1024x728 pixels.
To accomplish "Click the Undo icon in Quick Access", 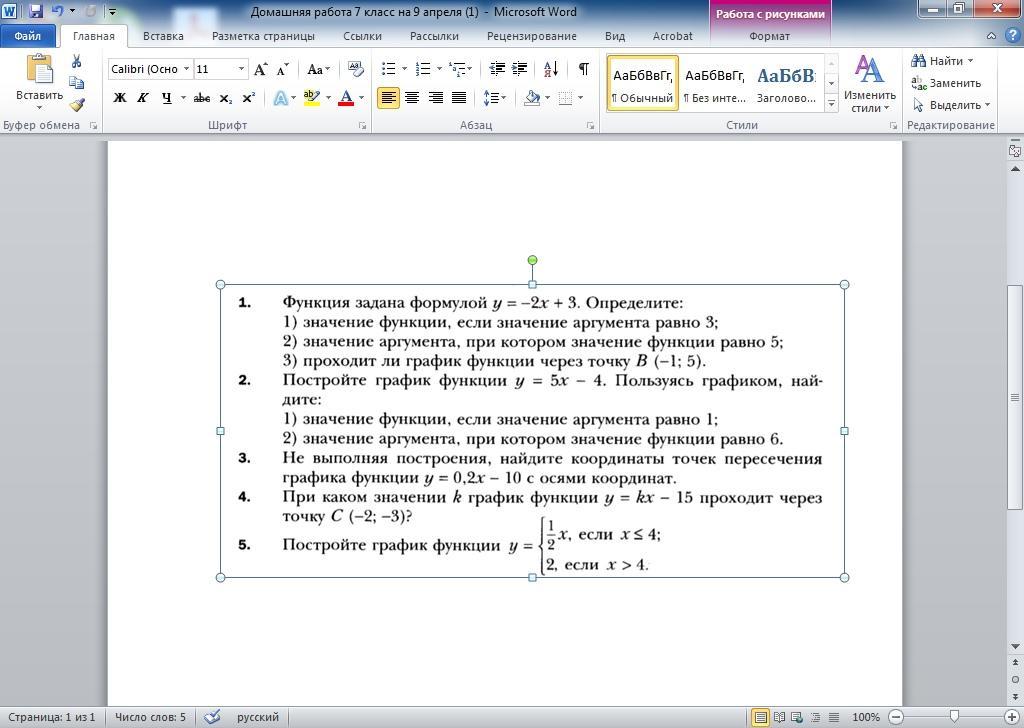I will (x=57, y=11).
